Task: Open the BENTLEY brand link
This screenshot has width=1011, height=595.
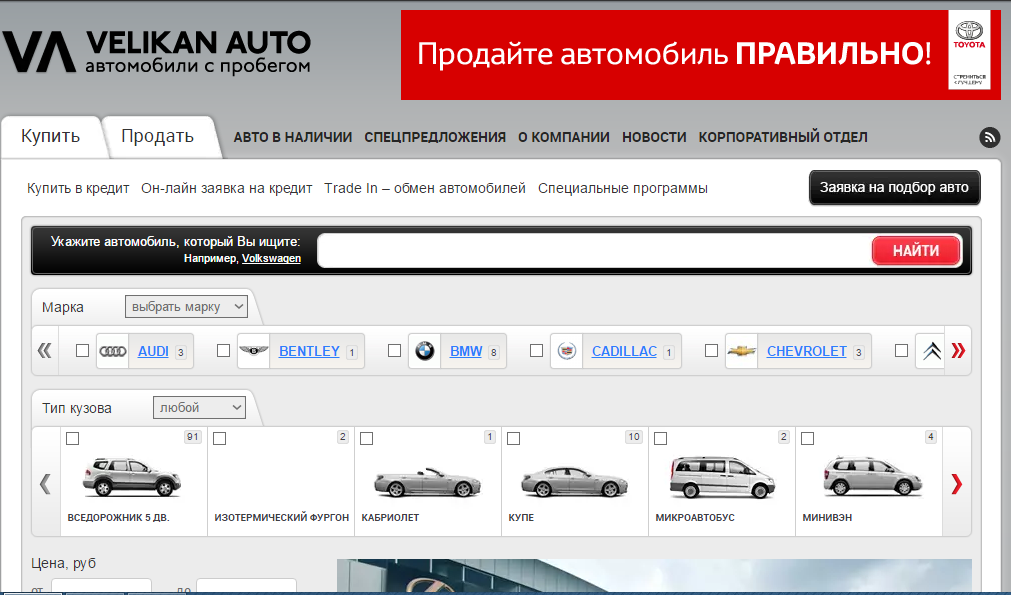Action: tap(309, 351)
